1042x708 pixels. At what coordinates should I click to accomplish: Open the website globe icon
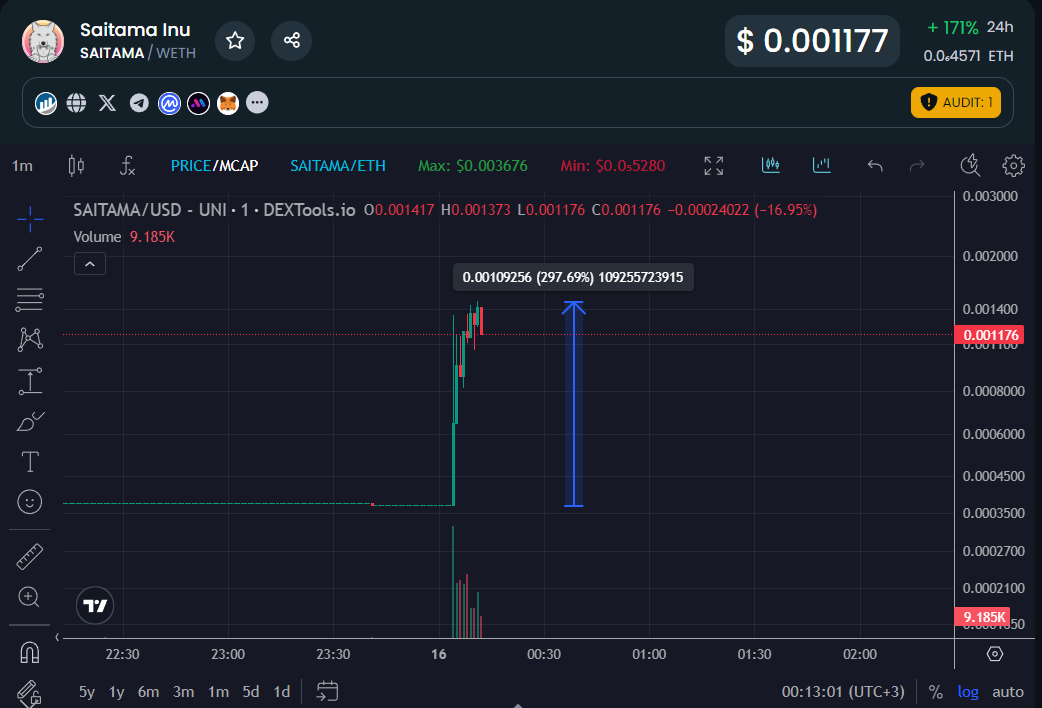(x=76, y=103)
